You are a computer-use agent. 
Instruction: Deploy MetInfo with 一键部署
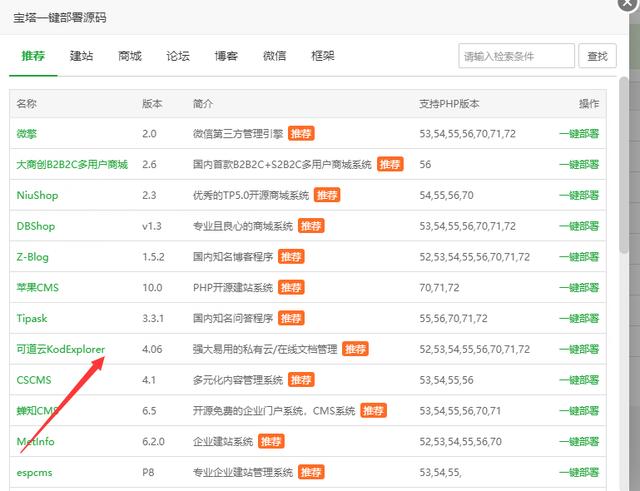(579, 442)
